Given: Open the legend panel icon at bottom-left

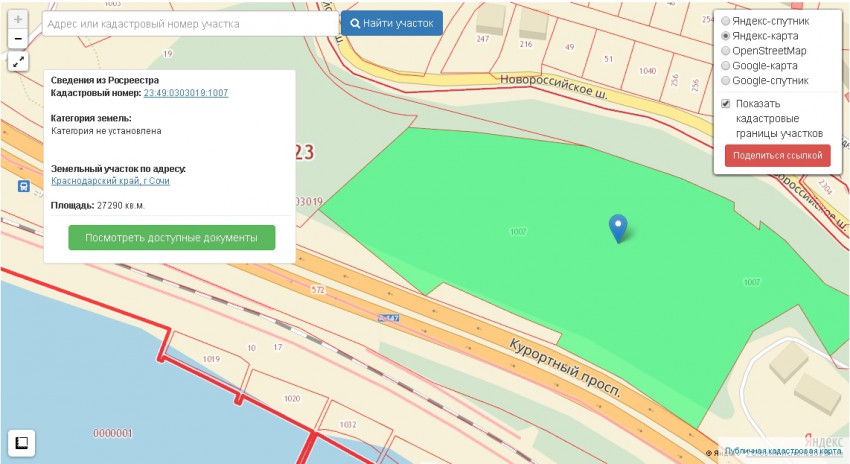Looking at the screenshot, I should (x=21, y=442).
